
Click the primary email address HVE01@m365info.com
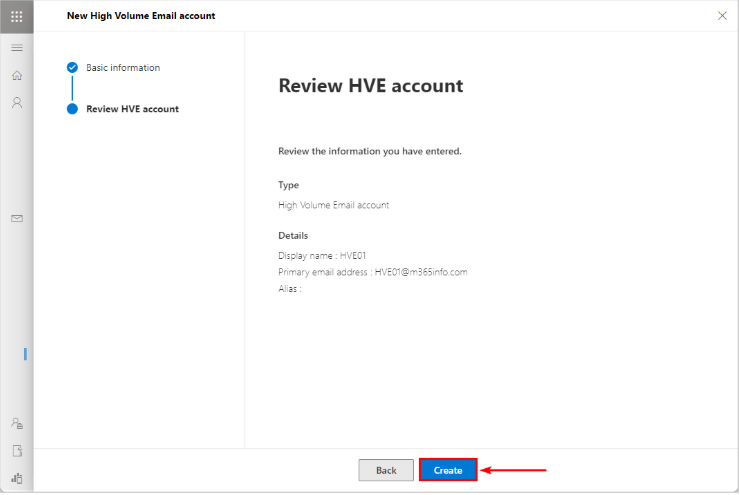click(420, 272)
